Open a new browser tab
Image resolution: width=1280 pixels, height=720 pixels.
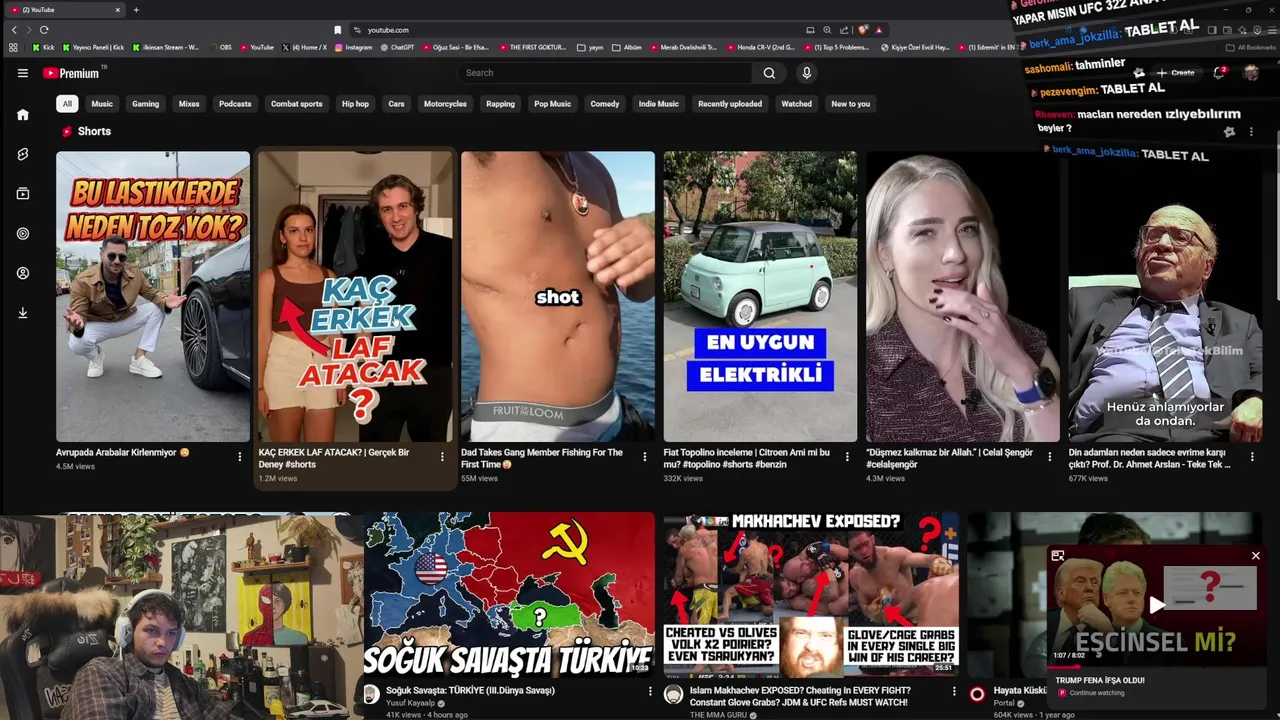tap(136, 10)
